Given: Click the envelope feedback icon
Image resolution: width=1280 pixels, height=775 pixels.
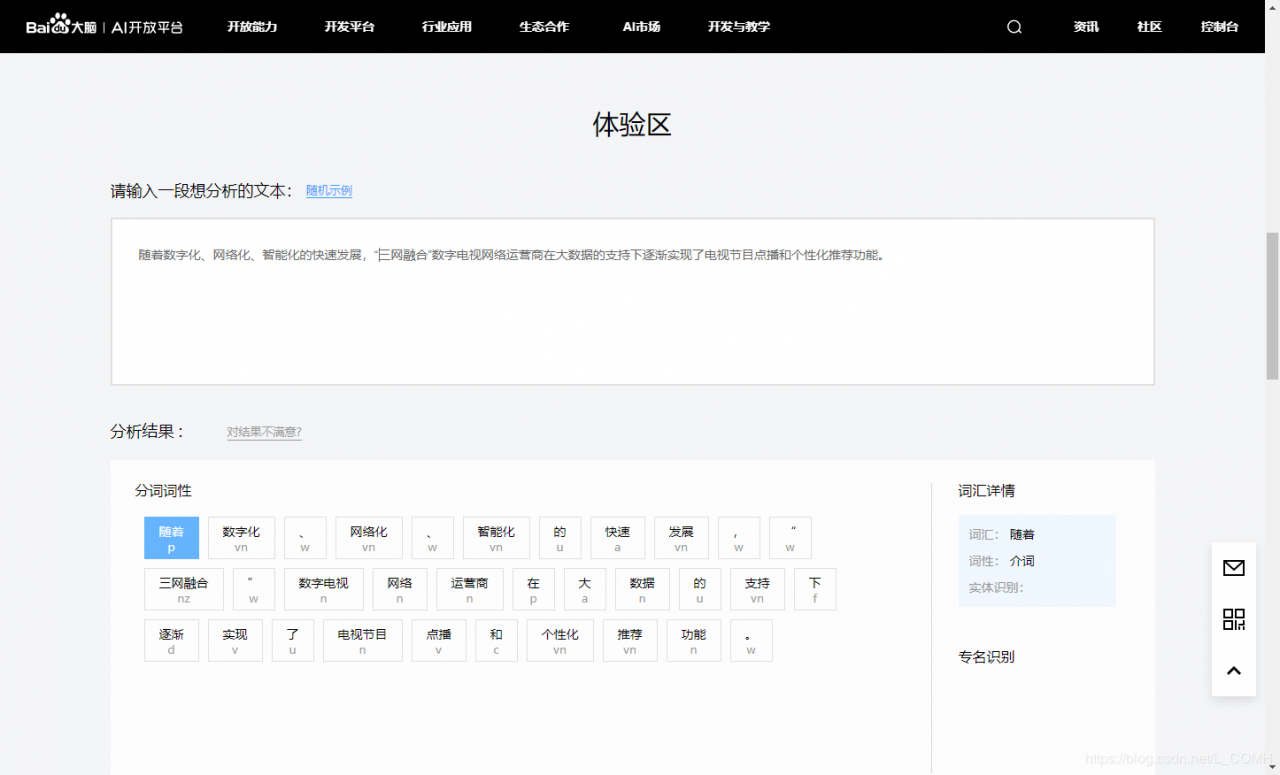Looking at the screenshot, I should click(x=1234, y=568).
